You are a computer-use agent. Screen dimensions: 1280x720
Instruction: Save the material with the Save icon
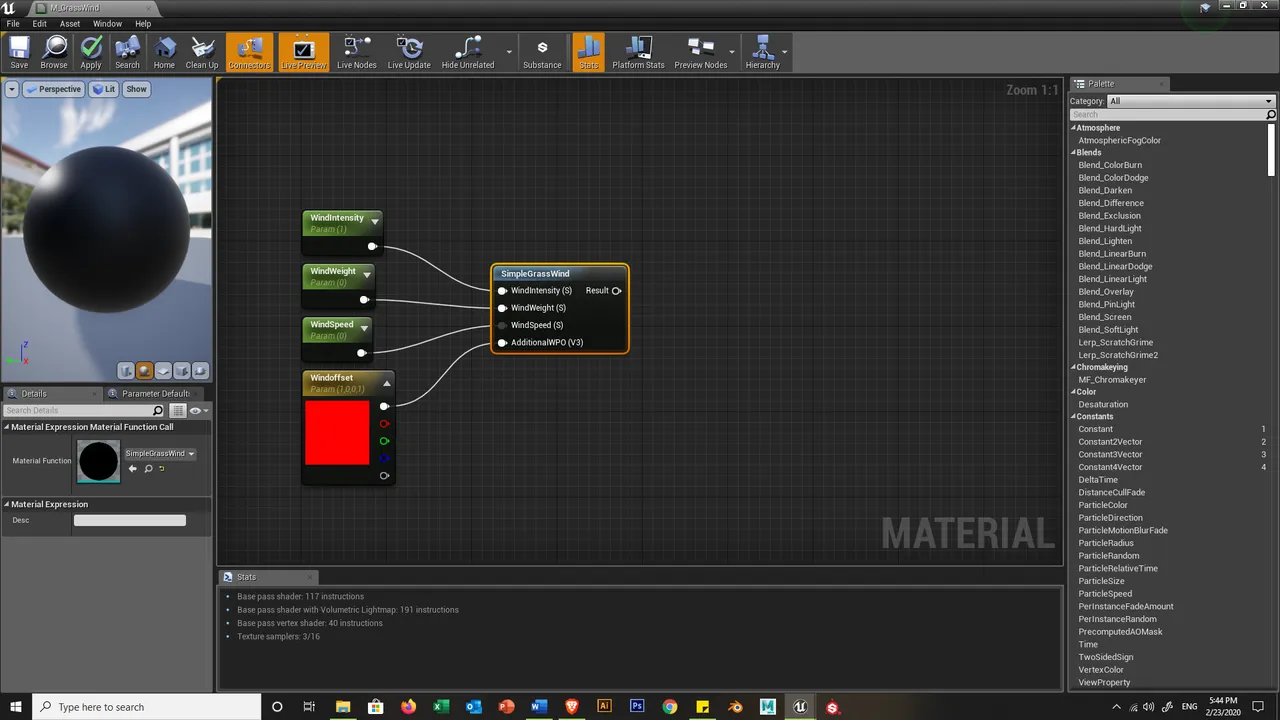click(19, 53)
